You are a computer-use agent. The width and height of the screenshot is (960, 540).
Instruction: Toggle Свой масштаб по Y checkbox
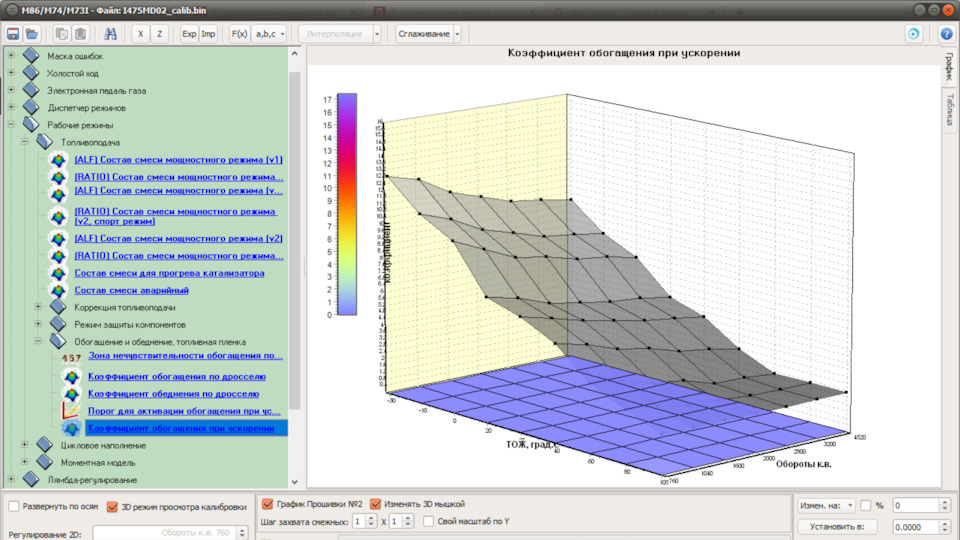point(429,521)
